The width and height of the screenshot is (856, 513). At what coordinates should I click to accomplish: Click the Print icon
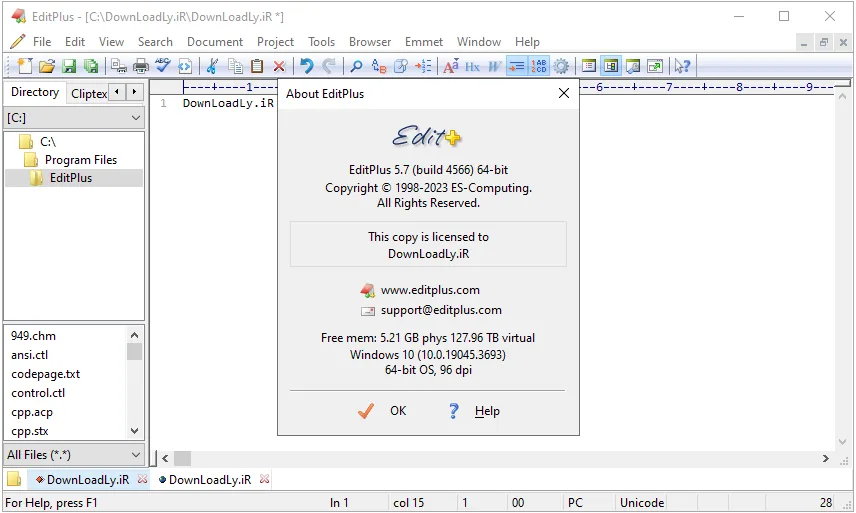pos(141,66)
